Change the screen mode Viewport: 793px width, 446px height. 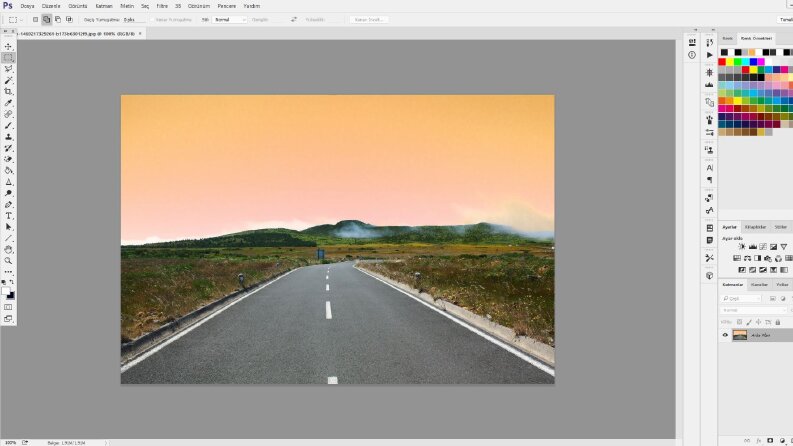[8, 319]
